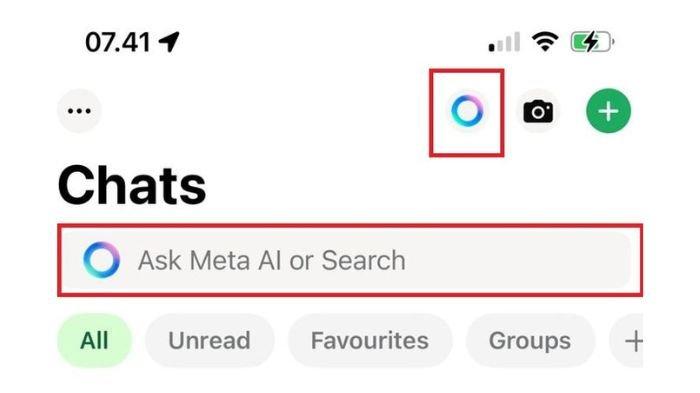Image resolution: width=700 pixels, height=393 pixels.
Task: Filter chat list by Groups
Action: 530,341
